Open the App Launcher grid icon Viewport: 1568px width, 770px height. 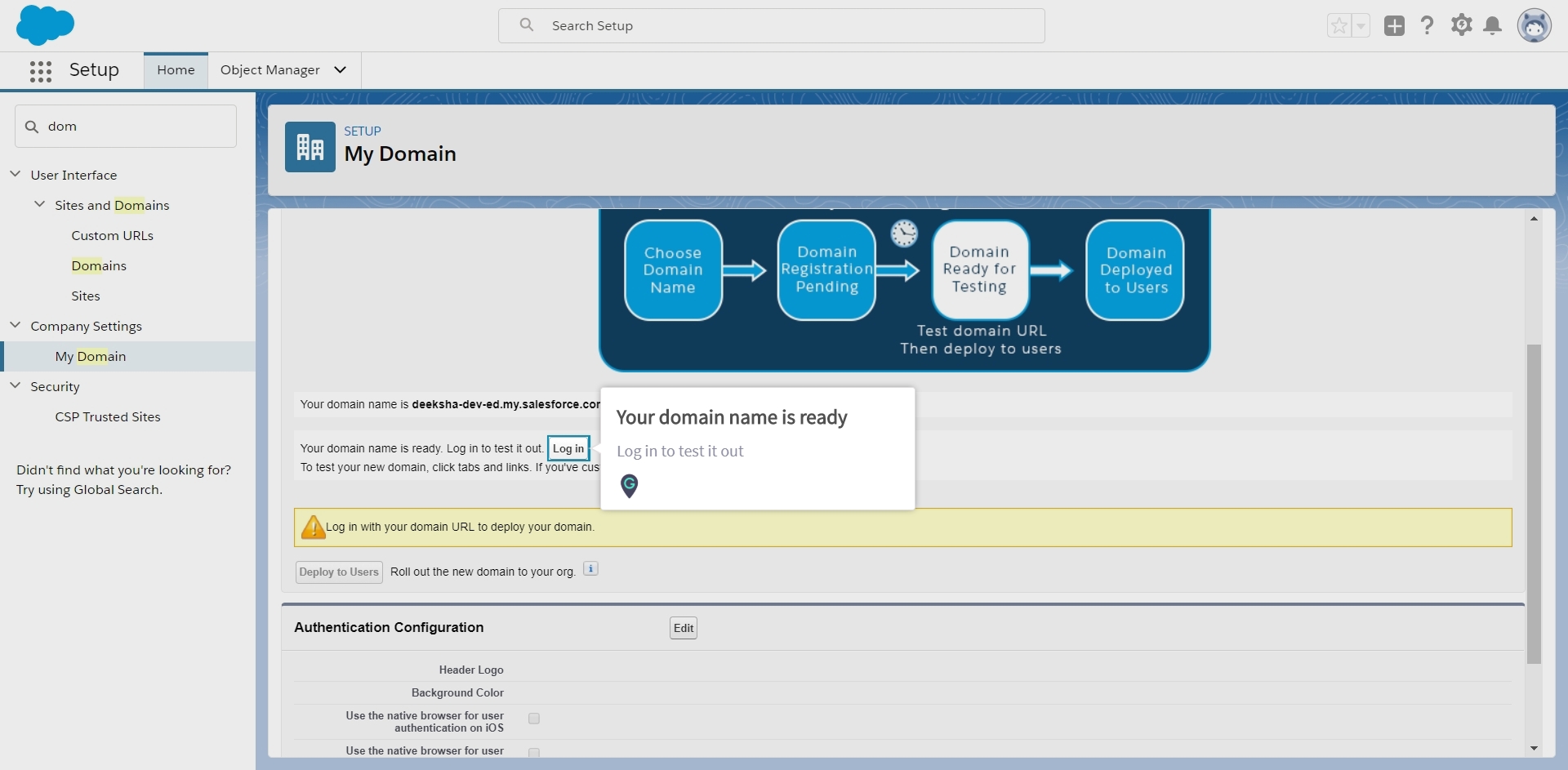[41, 71]
